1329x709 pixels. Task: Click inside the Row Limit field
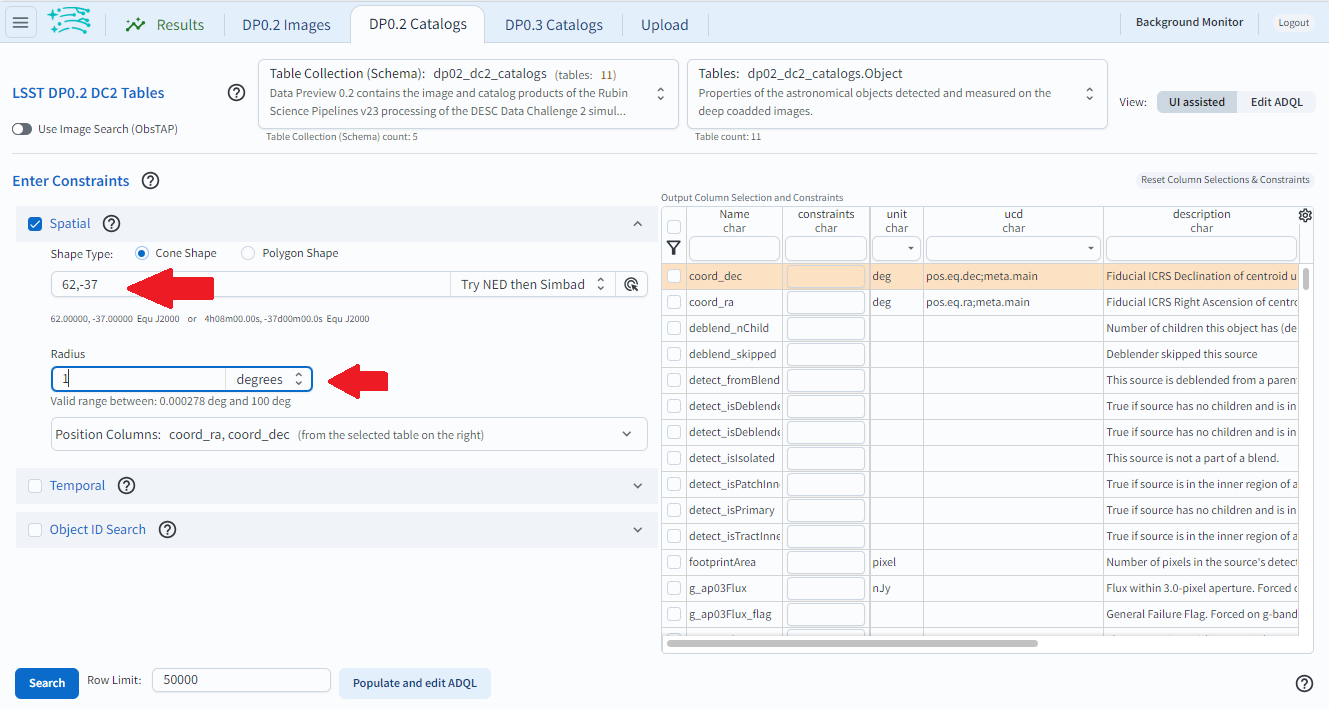(x=240, y=679)
